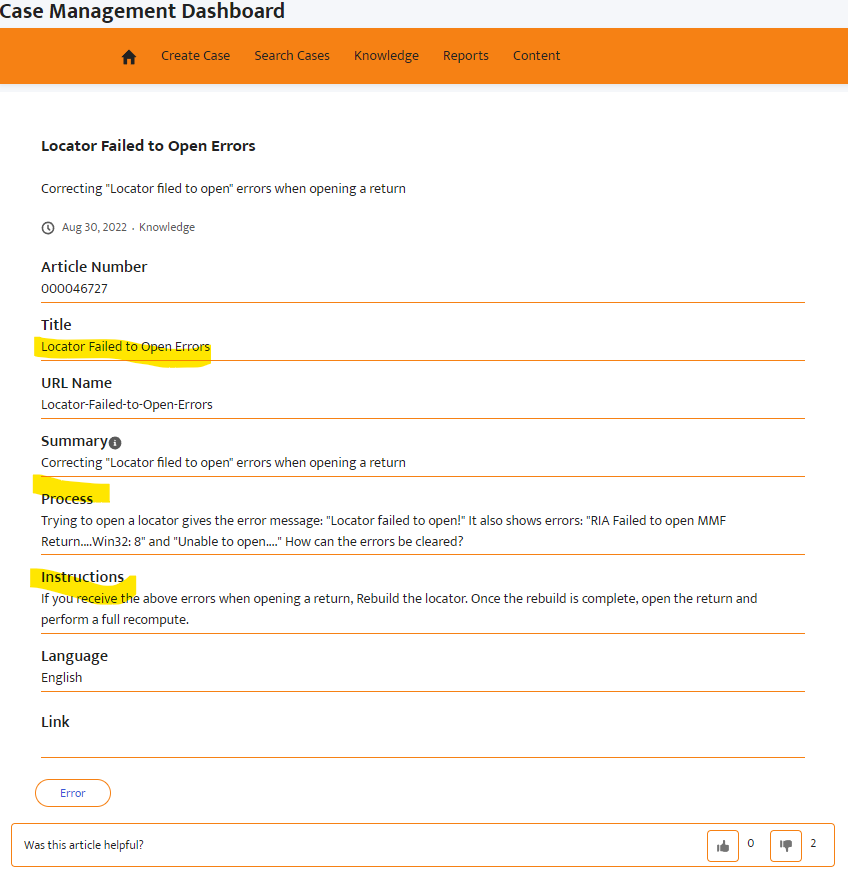Click the 'Aug 30, 2022' date text

(x=94, y=227)
